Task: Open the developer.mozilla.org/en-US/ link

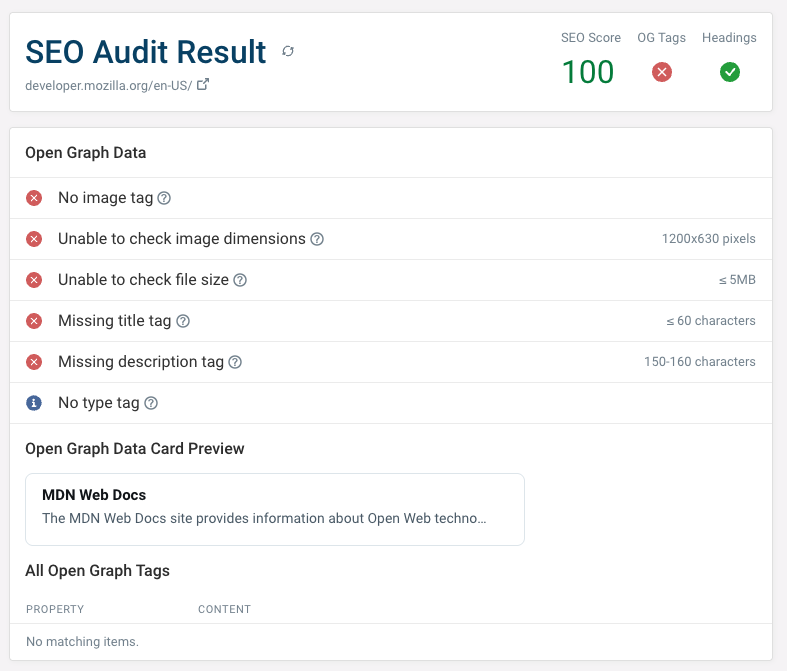Action: click(108, 85)
